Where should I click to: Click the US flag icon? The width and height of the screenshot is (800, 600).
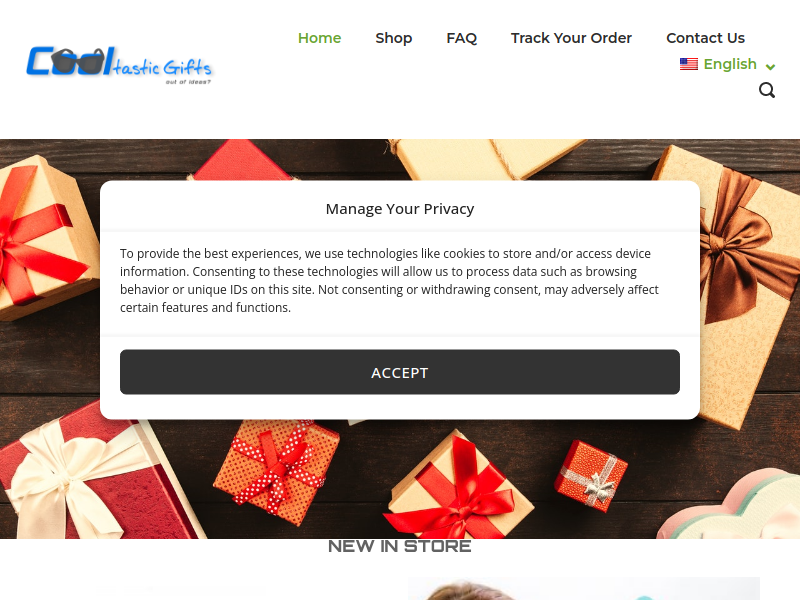(x=689, y=64)
